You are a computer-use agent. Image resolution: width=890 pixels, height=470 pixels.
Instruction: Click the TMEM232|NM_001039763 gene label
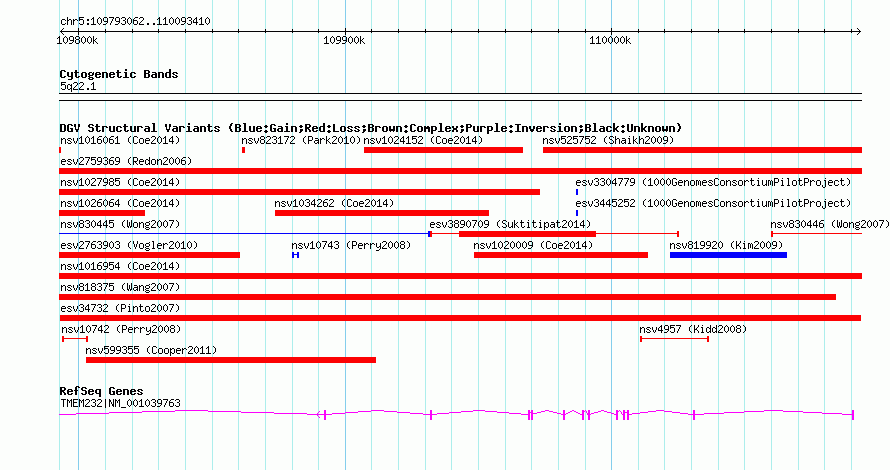point(120,403)
